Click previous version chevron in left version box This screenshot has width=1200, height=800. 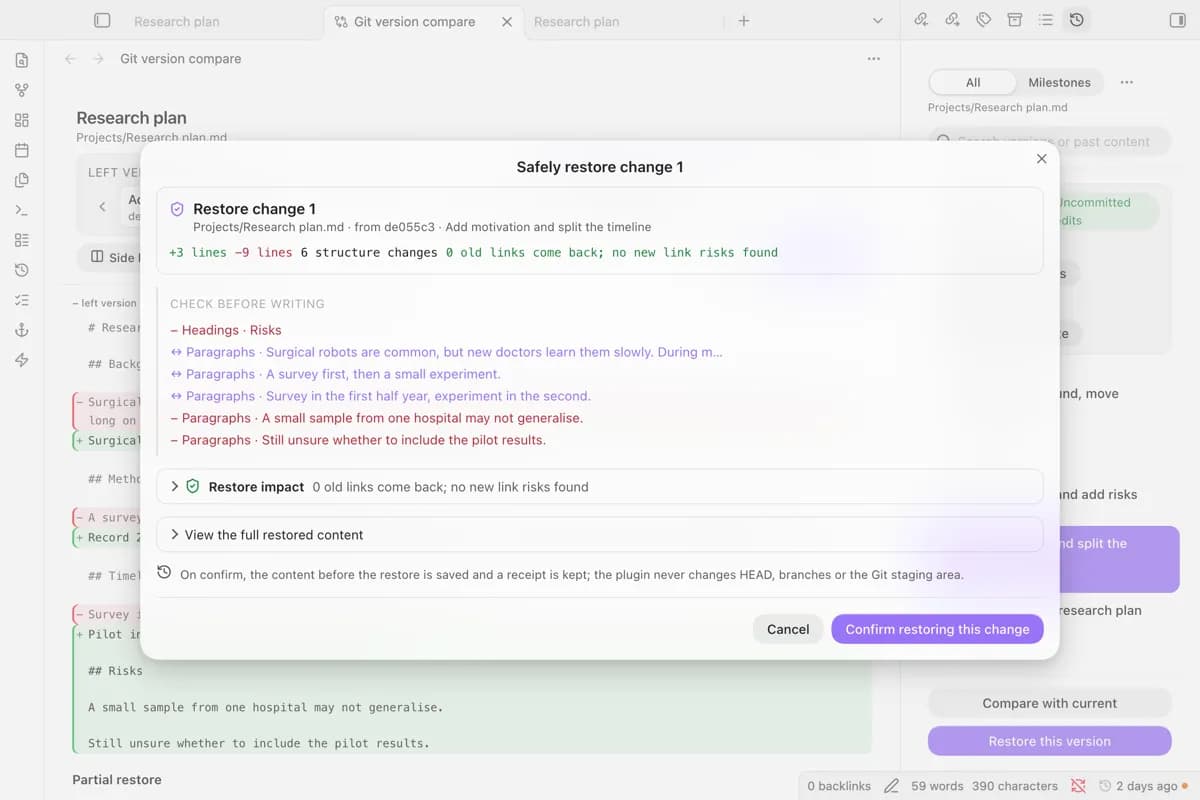[102, 207]
